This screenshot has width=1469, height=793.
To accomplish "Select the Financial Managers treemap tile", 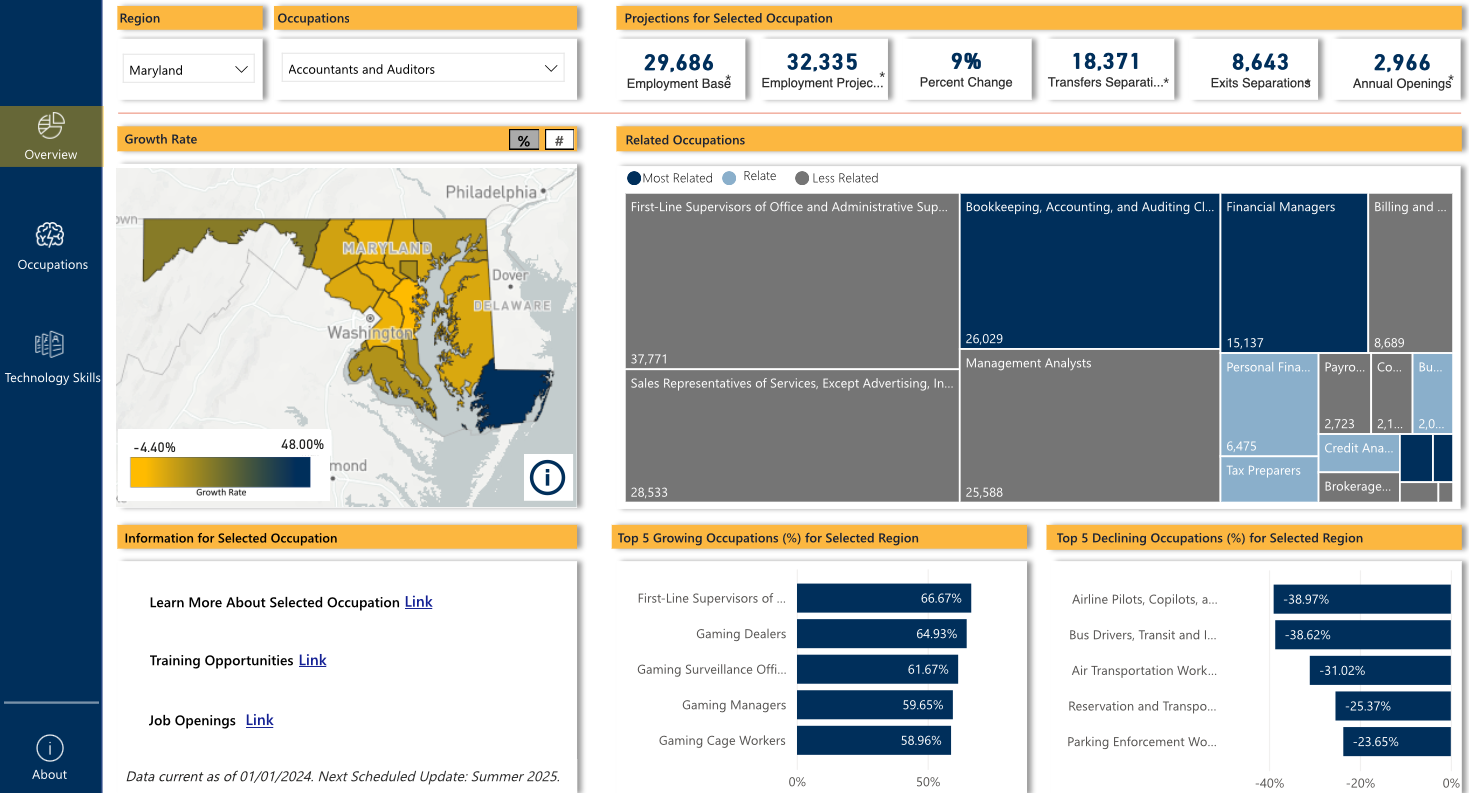I will [1293, 272].
